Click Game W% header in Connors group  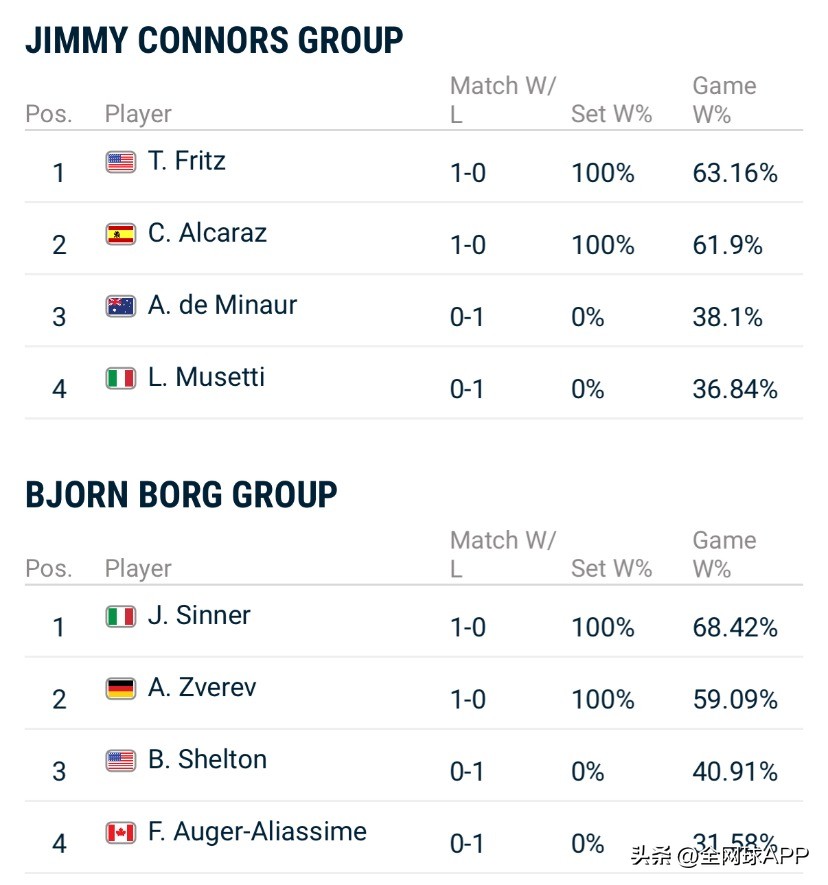[724, 100]
